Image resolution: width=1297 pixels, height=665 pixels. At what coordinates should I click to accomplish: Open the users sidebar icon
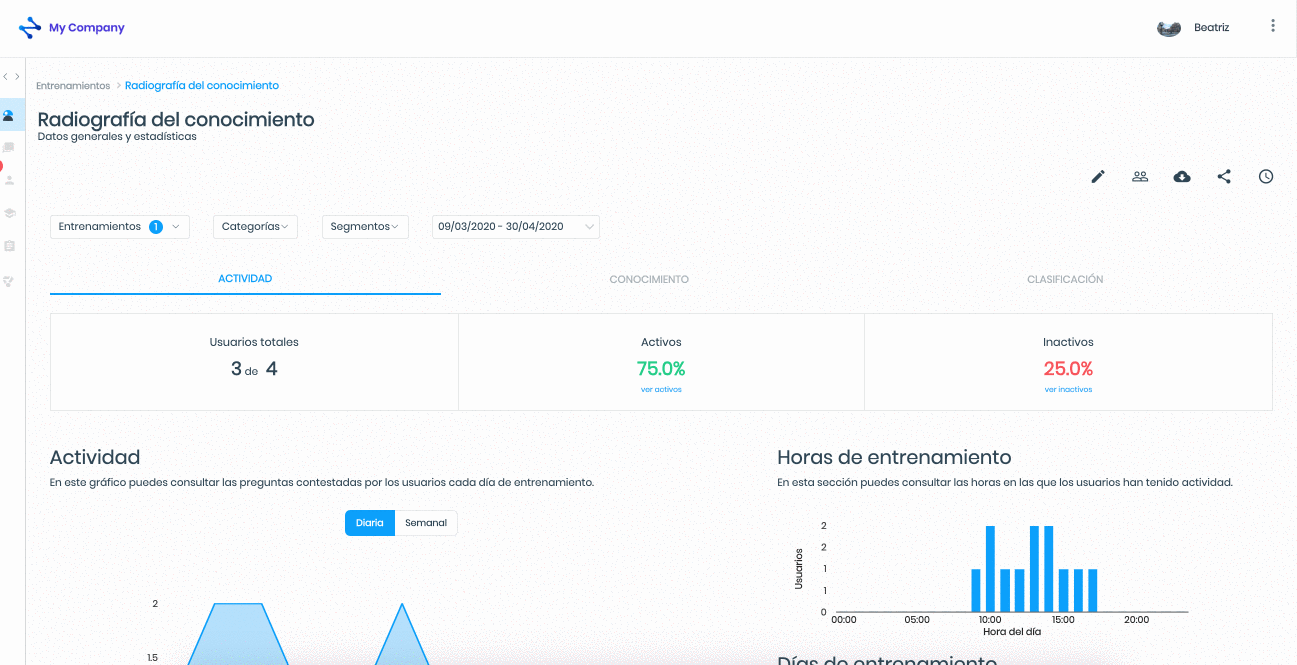point(10,181)
